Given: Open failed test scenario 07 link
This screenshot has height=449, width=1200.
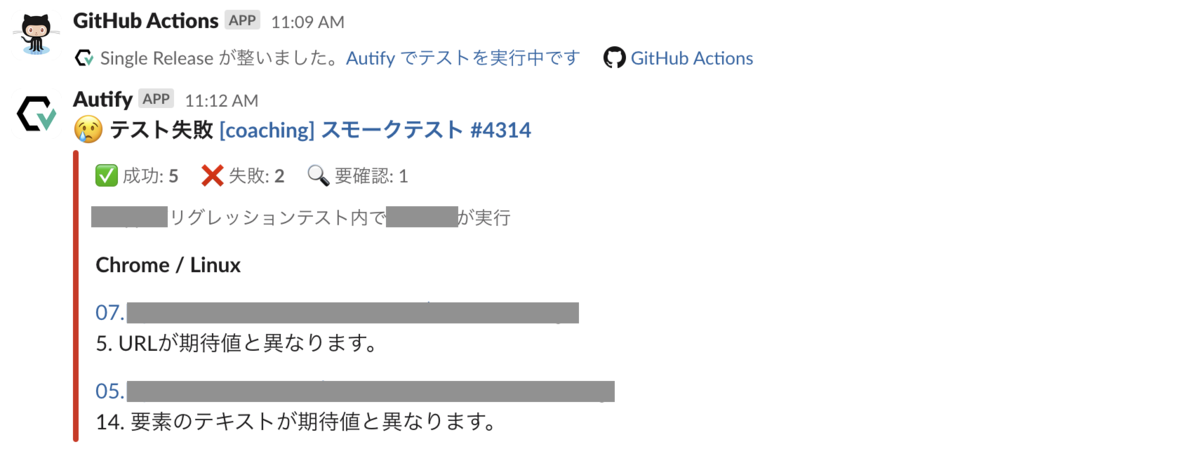Looking at the screenshot, I should [x=337, y=312].
